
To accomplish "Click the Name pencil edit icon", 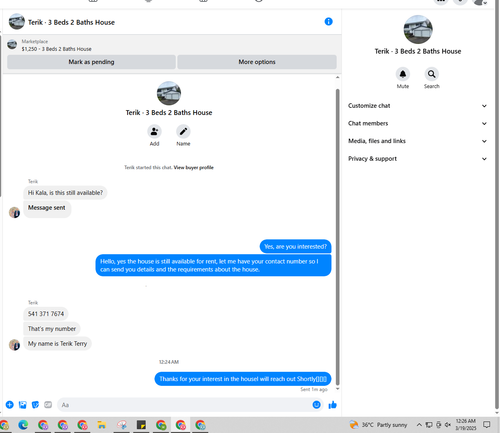I will (183, 131).
